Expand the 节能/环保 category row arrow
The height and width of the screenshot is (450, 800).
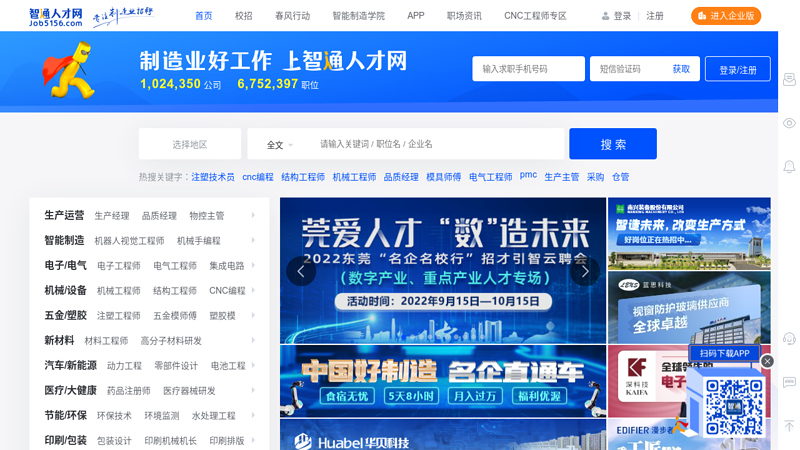(253, 415)
